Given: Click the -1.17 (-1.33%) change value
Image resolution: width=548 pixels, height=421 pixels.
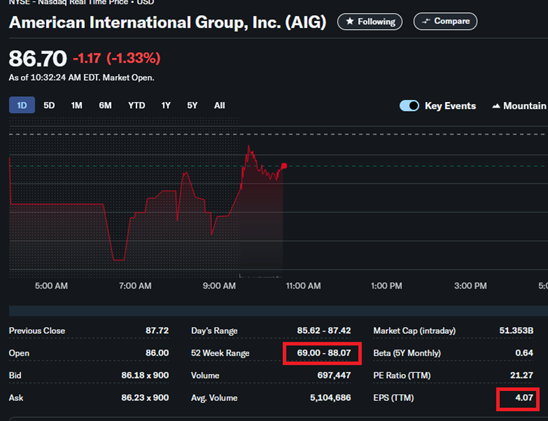Looking at the screenshot, I should (x=117, y=58).
